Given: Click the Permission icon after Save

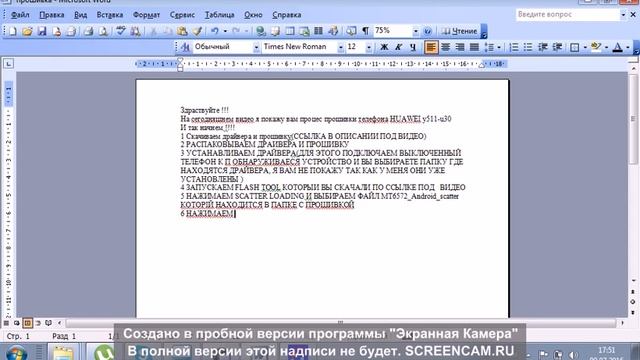Looking at the screenshot, I should point(57,31).
